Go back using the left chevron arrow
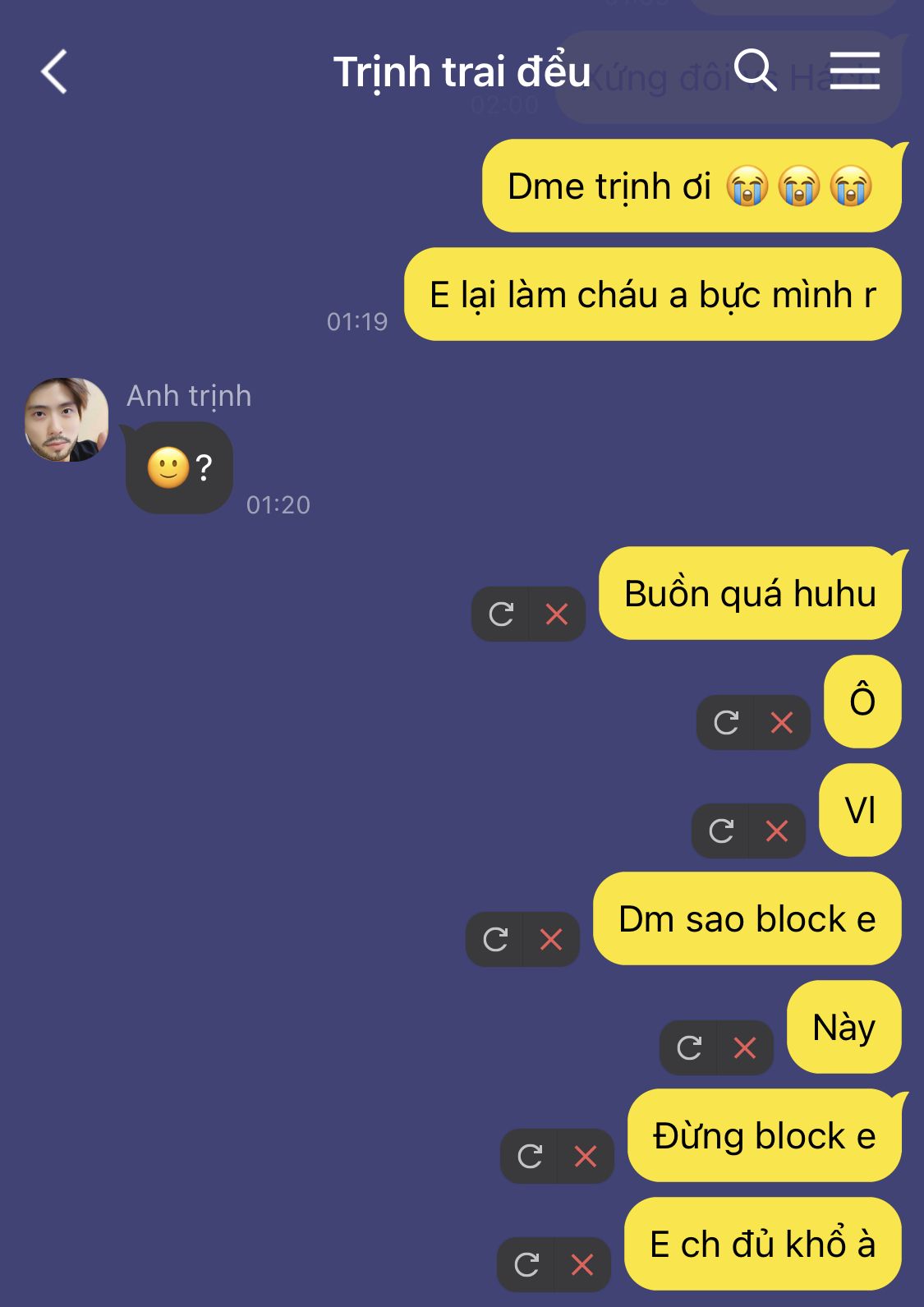The height and width of the screenshot is (1307, 924). click(x=54, y=71)
